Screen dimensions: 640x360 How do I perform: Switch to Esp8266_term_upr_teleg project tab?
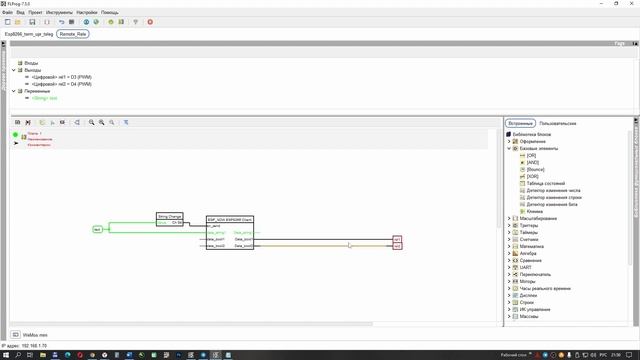[x=29, y=34]
